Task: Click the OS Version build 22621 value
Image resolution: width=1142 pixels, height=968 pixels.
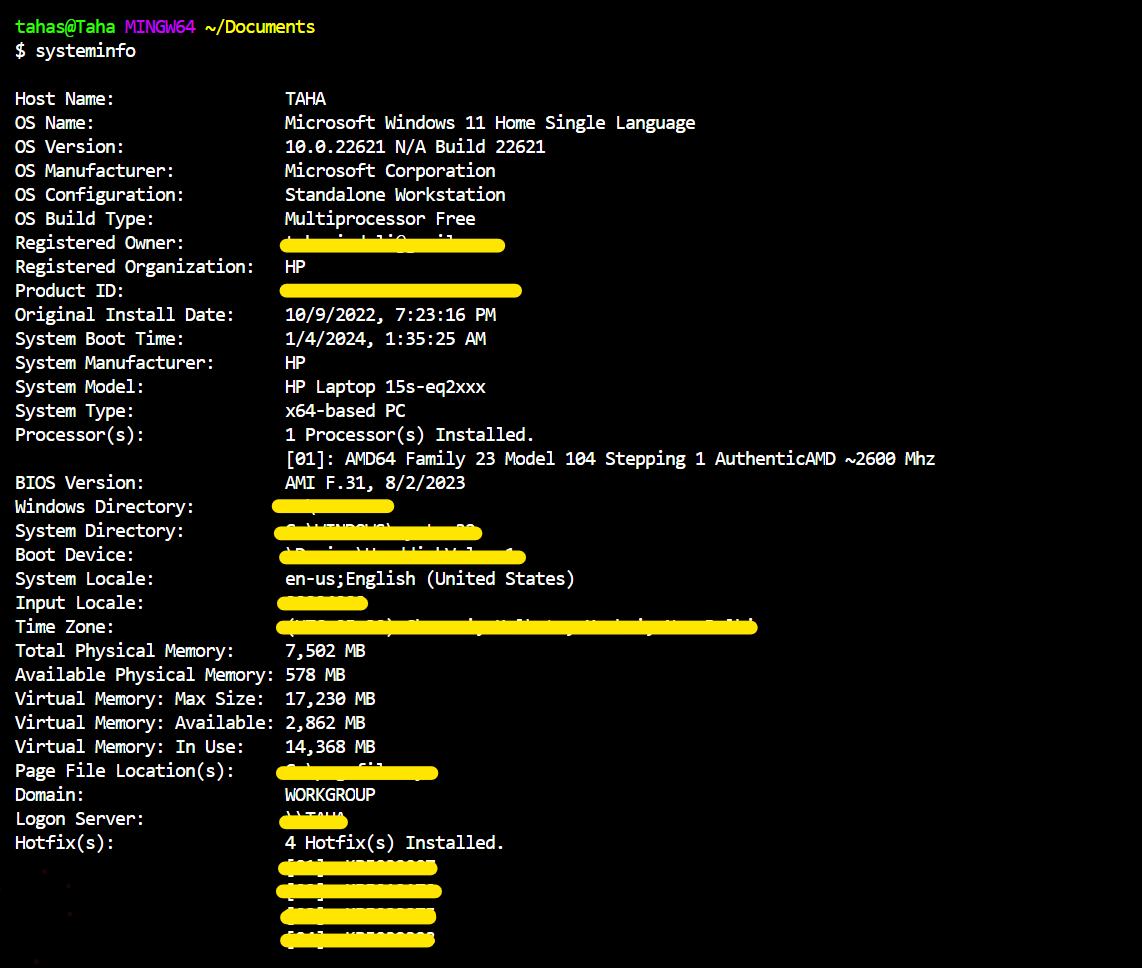Action: point(414,147)
